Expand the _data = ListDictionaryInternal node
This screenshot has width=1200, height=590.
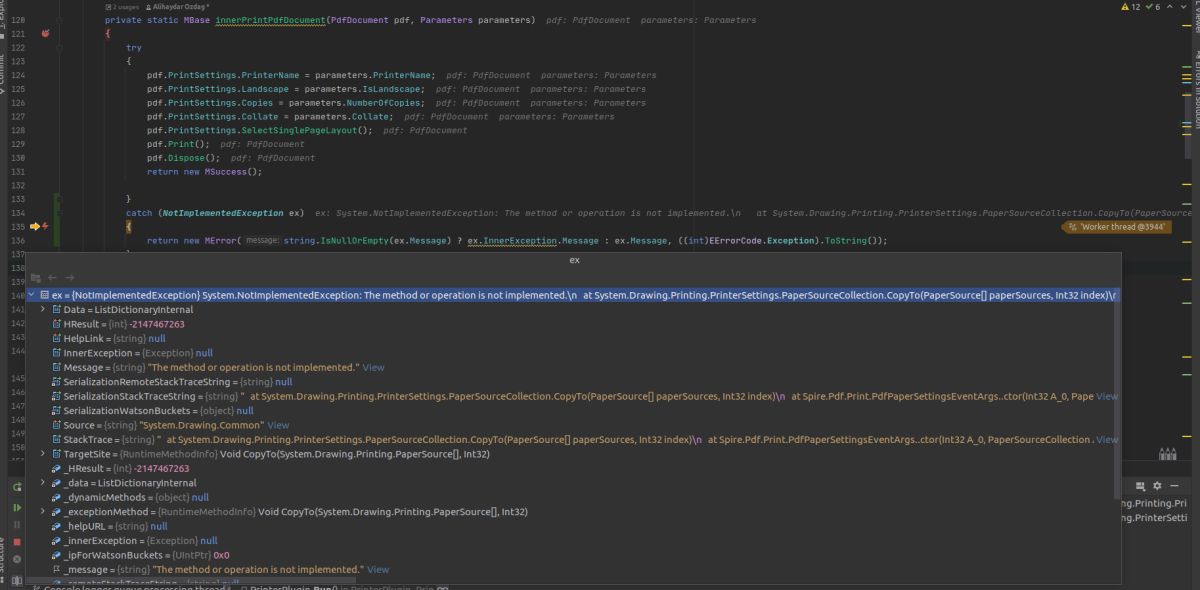pyautogui.click(x=43, y=482)
